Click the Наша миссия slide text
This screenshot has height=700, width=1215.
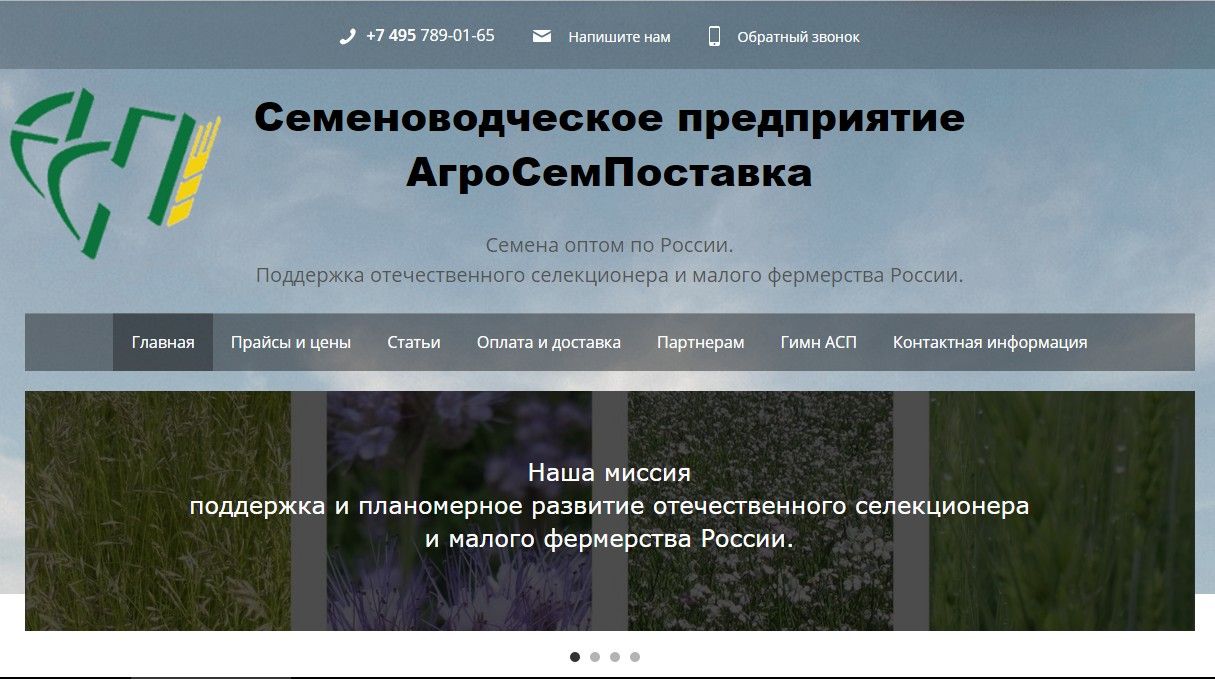[x=609, y=472]
